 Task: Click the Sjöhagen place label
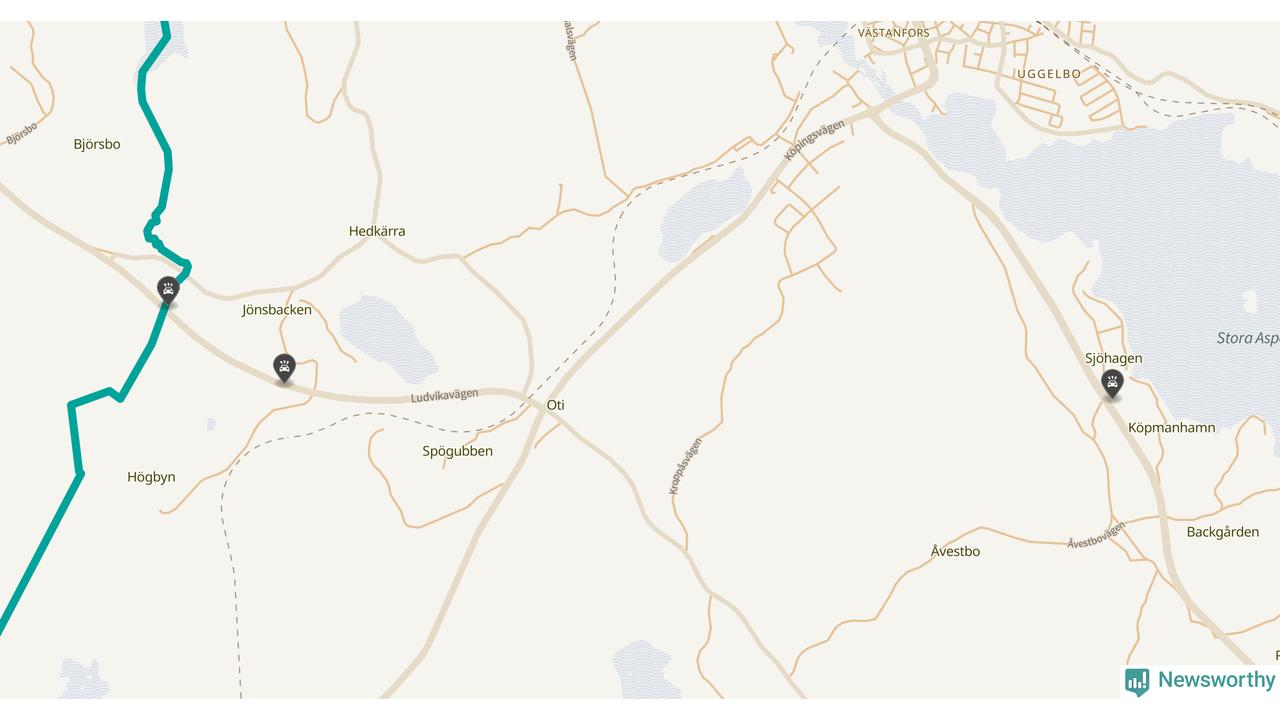point(1113,358)
